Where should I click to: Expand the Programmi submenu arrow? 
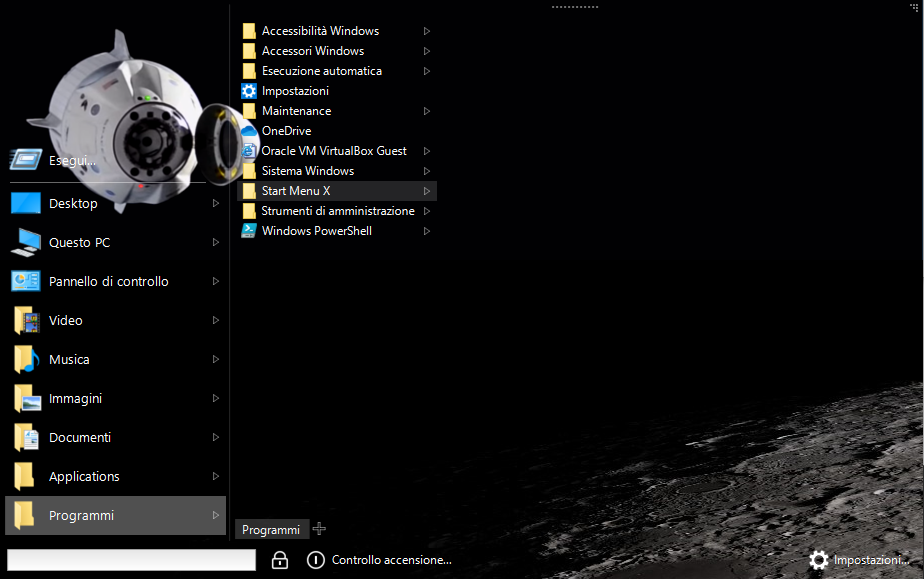point(216,515)
